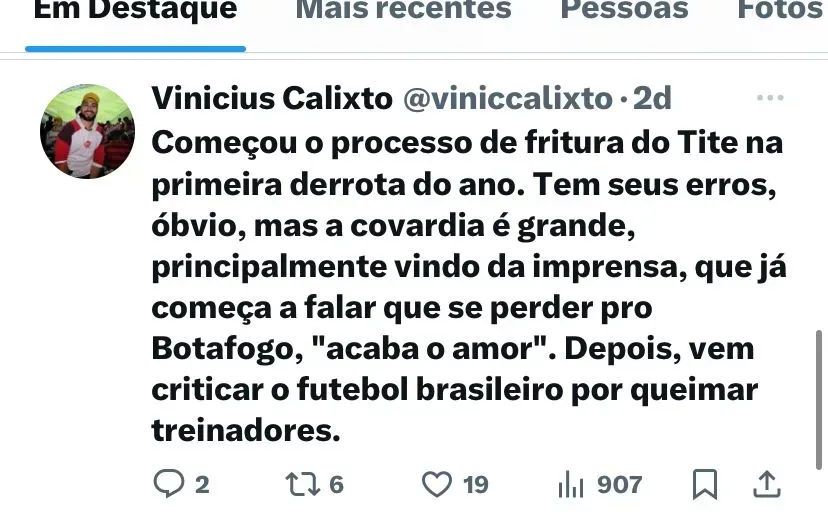Bookmark the tweet with the bookmark icon
This screenshot has width=828, height=523.
point(705,484)
